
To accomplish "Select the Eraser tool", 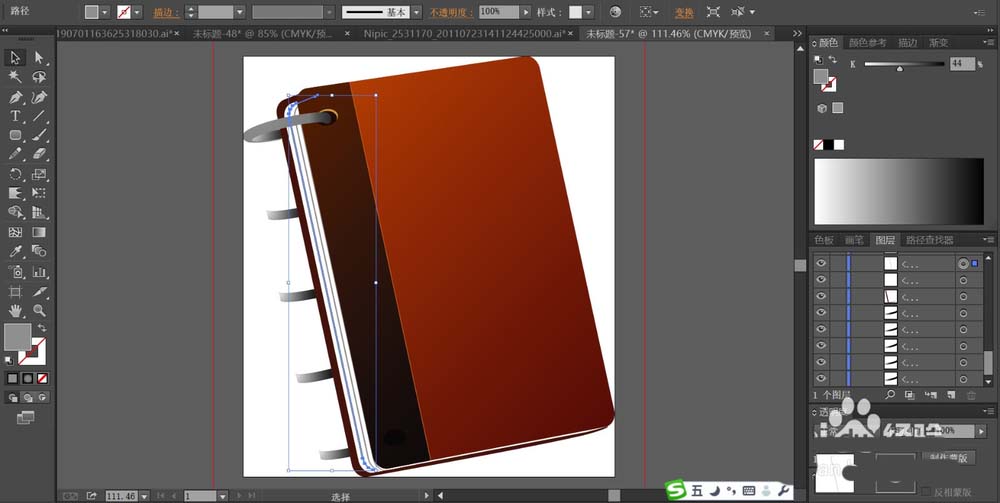I will 40,154.
